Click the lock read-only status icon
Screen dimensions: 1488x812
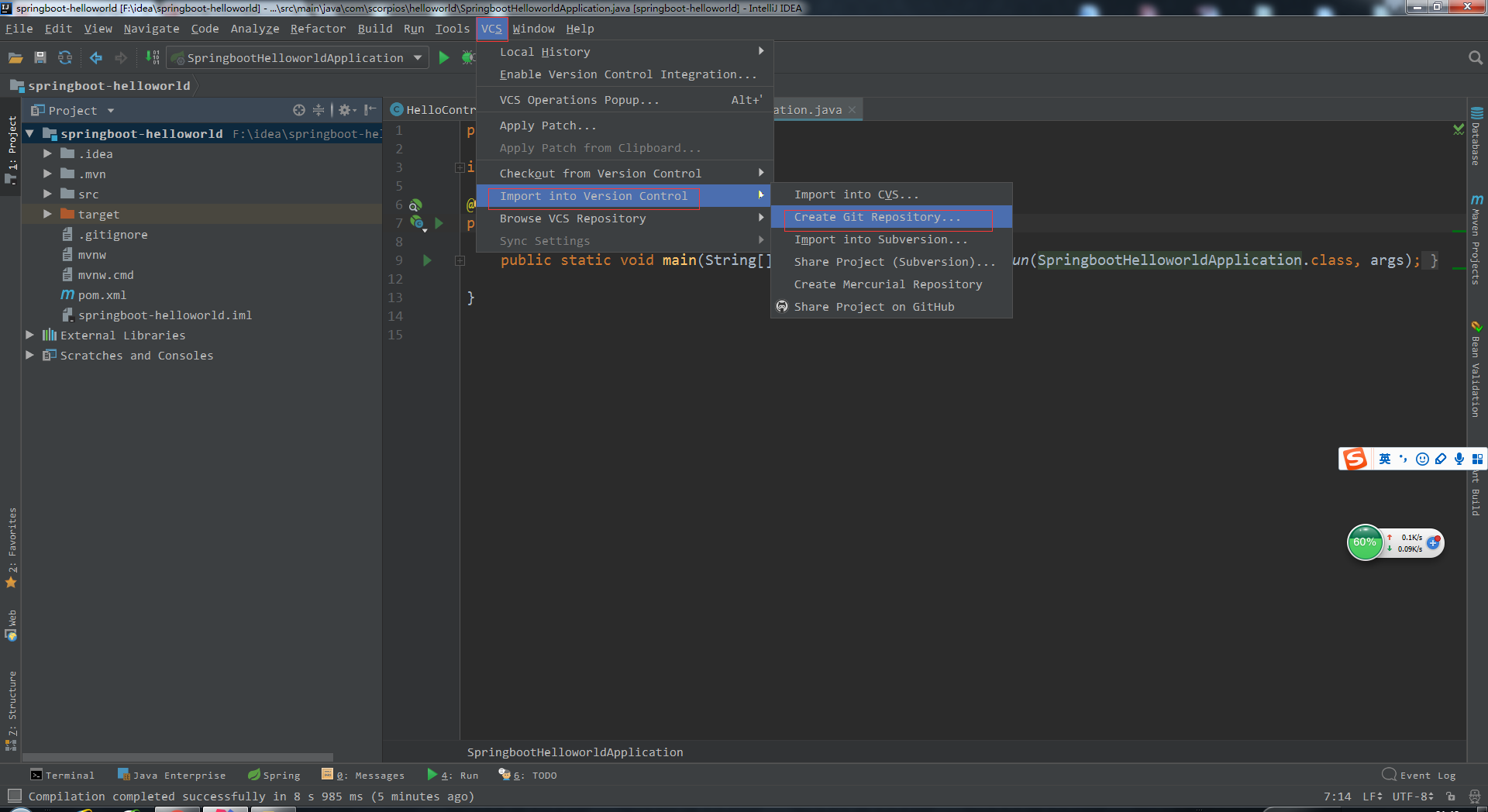click(1450, 797)
